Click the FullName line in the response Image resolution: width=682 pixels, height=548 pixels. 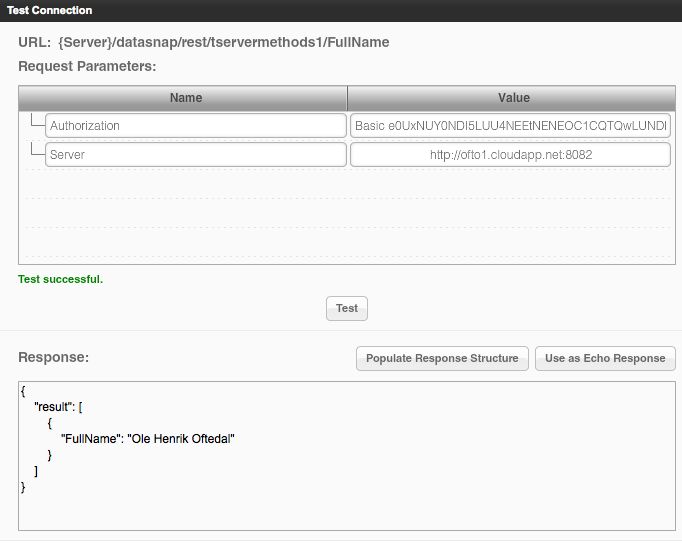147,439
